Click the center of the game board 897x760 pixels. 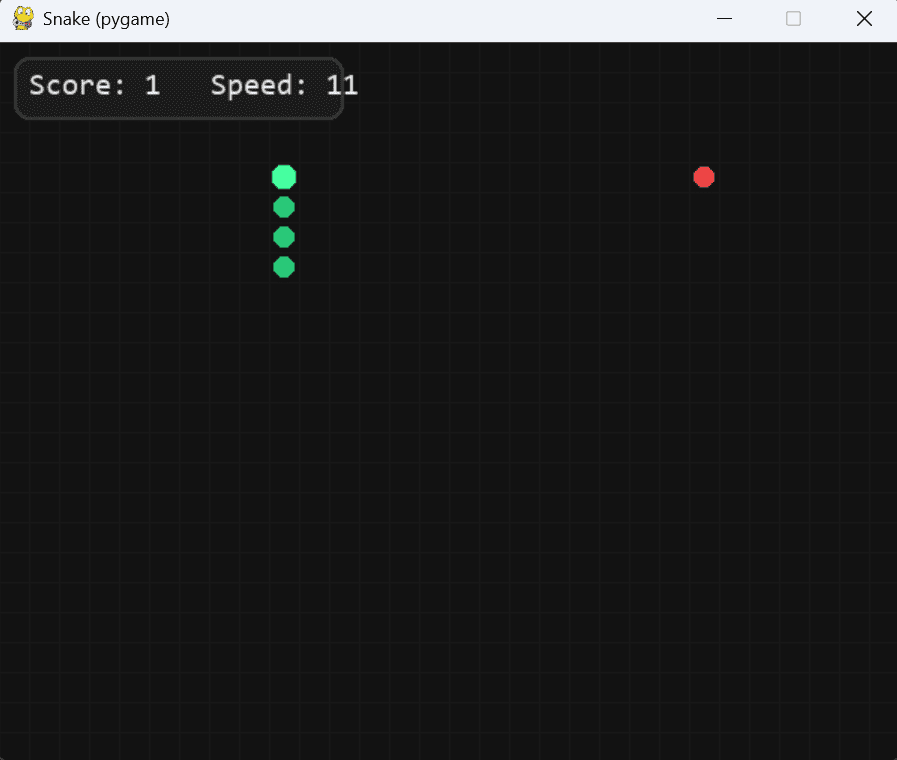tap(448, 400)
